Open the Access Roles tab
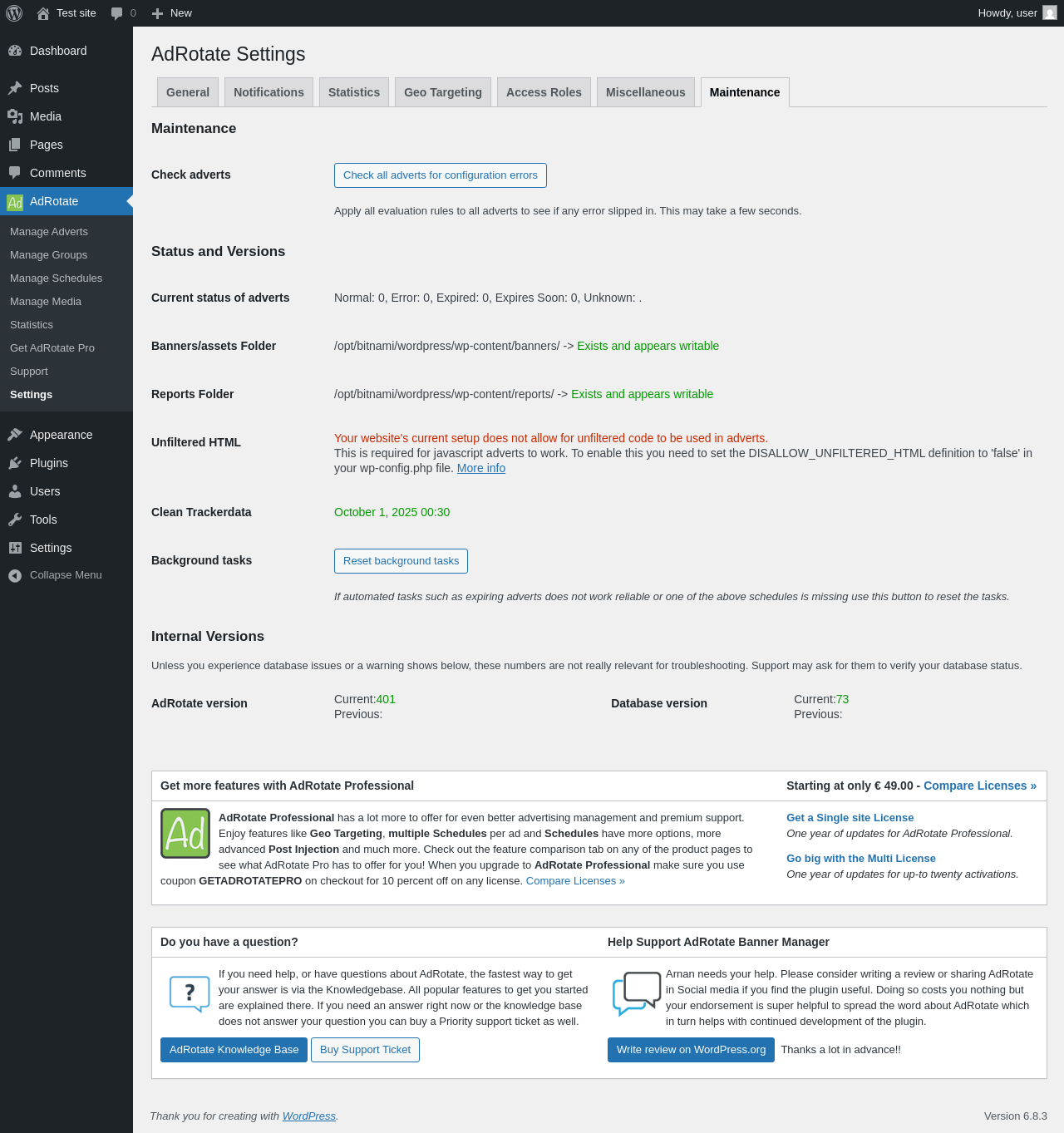 click(x=544, y=92)
